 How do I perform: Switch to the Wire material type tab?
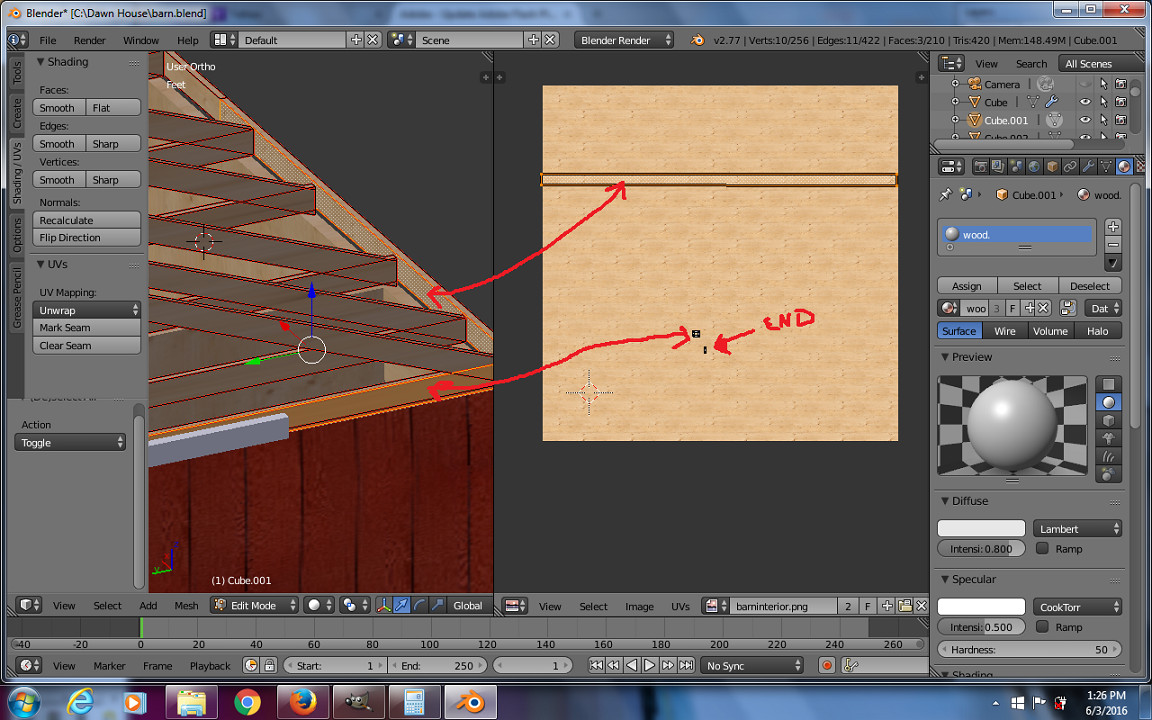pyautogui.click(x=1004, y=331)
